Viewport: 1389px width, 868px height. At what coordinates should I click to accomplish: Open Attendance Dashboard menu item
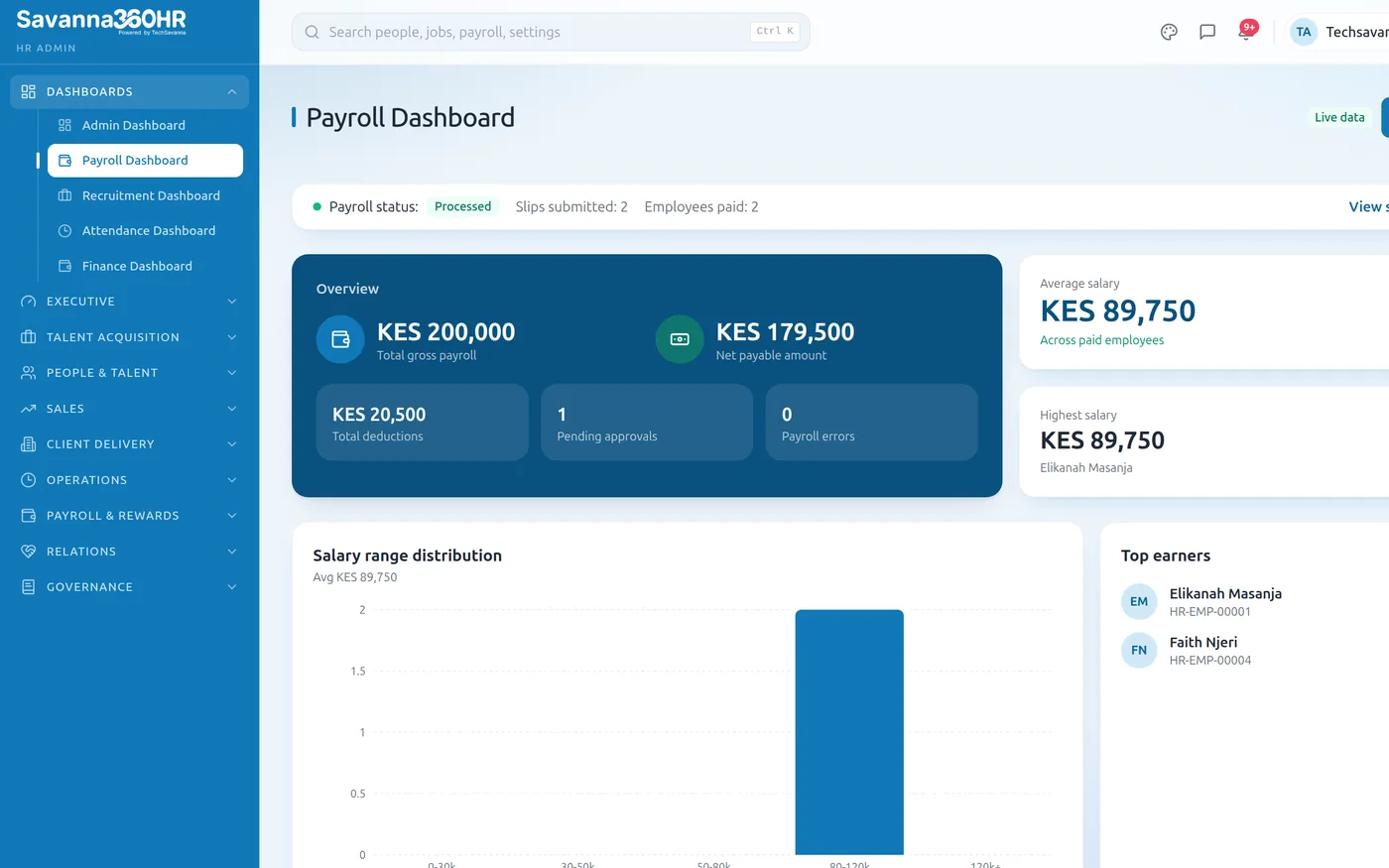point(145,231)
